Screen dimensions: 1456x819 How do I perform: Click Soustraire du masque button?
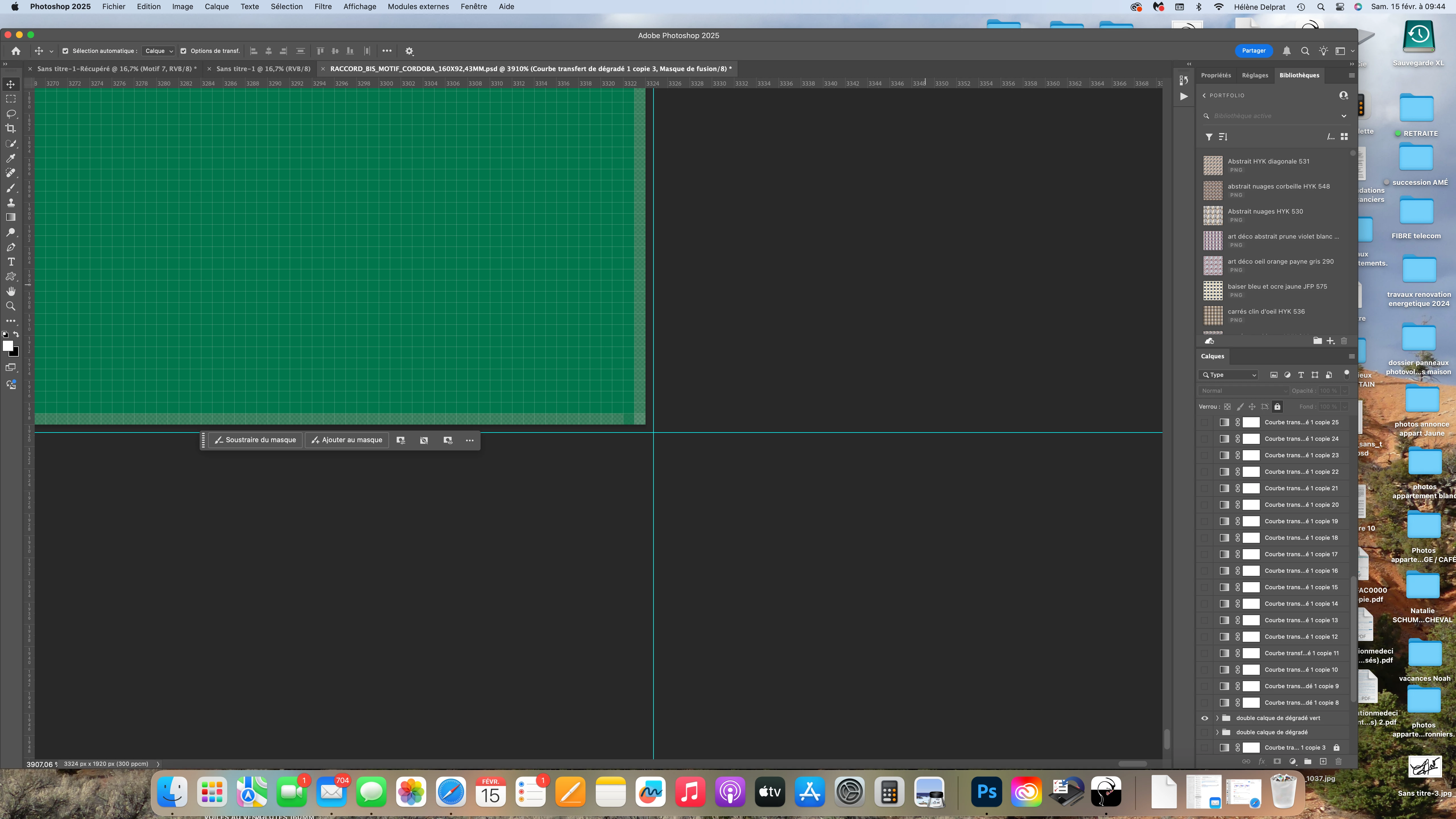point(255,440)
